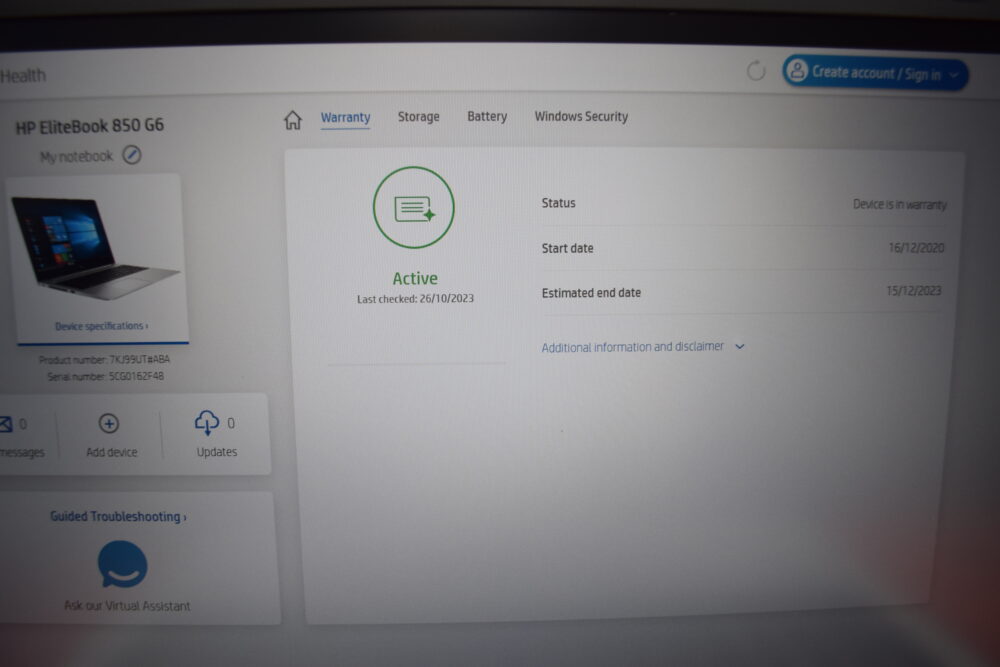Click estimated end date 15/12/2023 value
1000x667 pixels.
point(913,291)
